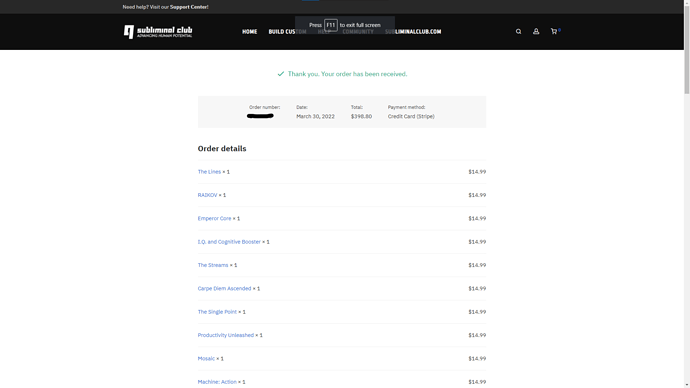Open the RAIKOV product link
The width and height of the screenshot is (690, 388).
207,195
